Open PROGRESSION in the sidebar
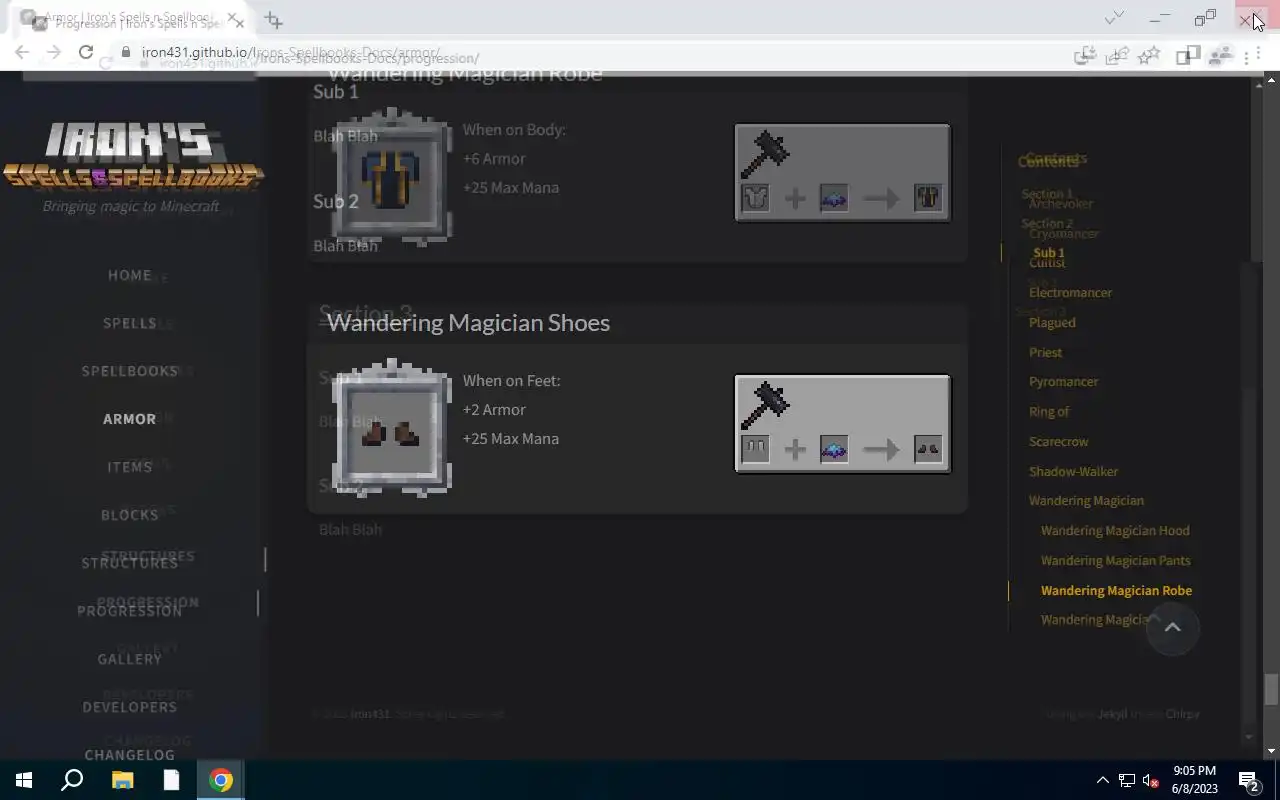Viewport: 1280px width, 800px height. coord(130,611)
